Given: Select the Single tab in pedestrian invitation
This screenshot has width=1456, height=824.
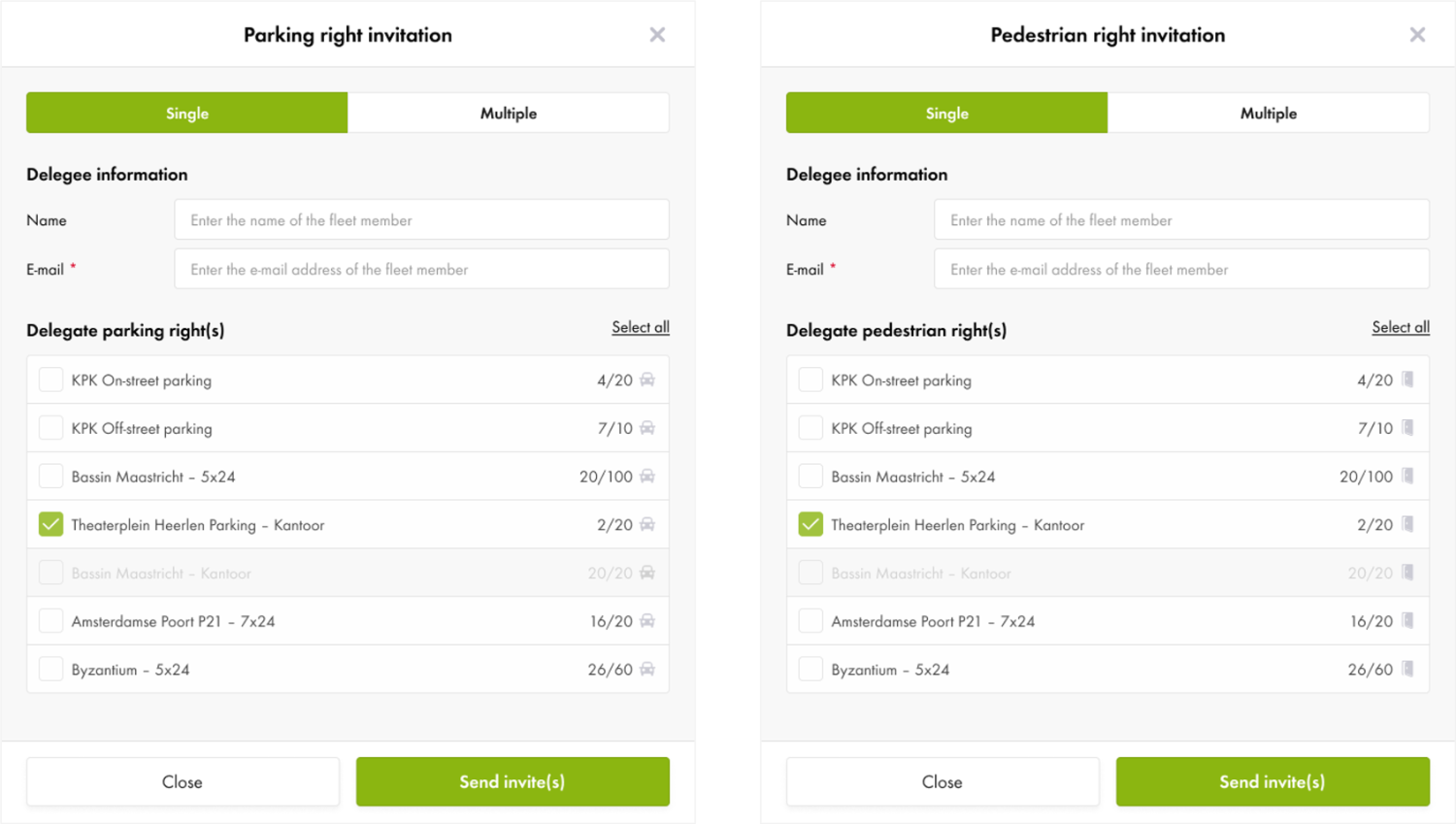Looking at the screenshot, I should pyautogui.click(x=946, y=113).
